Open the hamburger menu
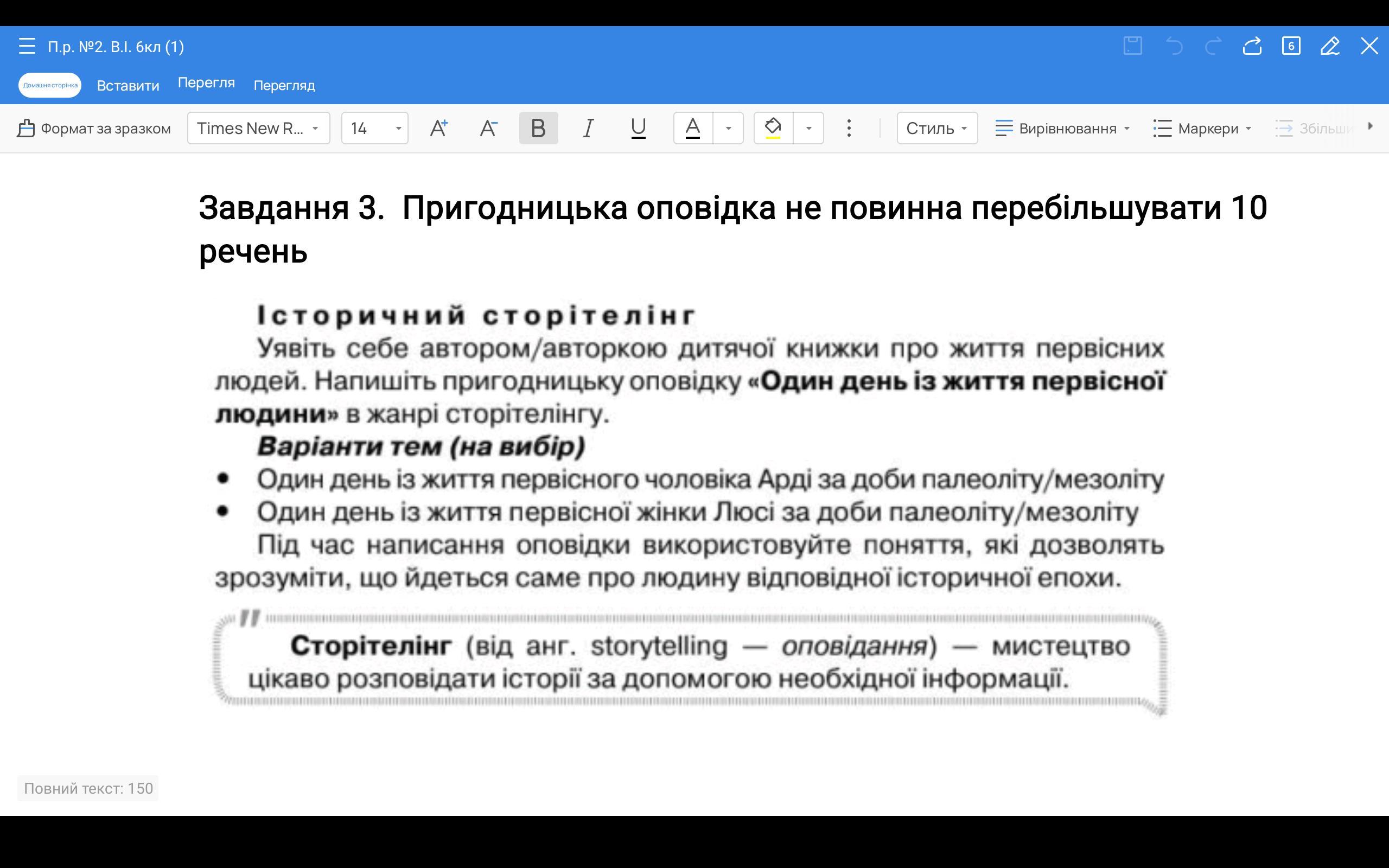The width and height of the screenshot is (1389, 868). [x=27, y=46]
